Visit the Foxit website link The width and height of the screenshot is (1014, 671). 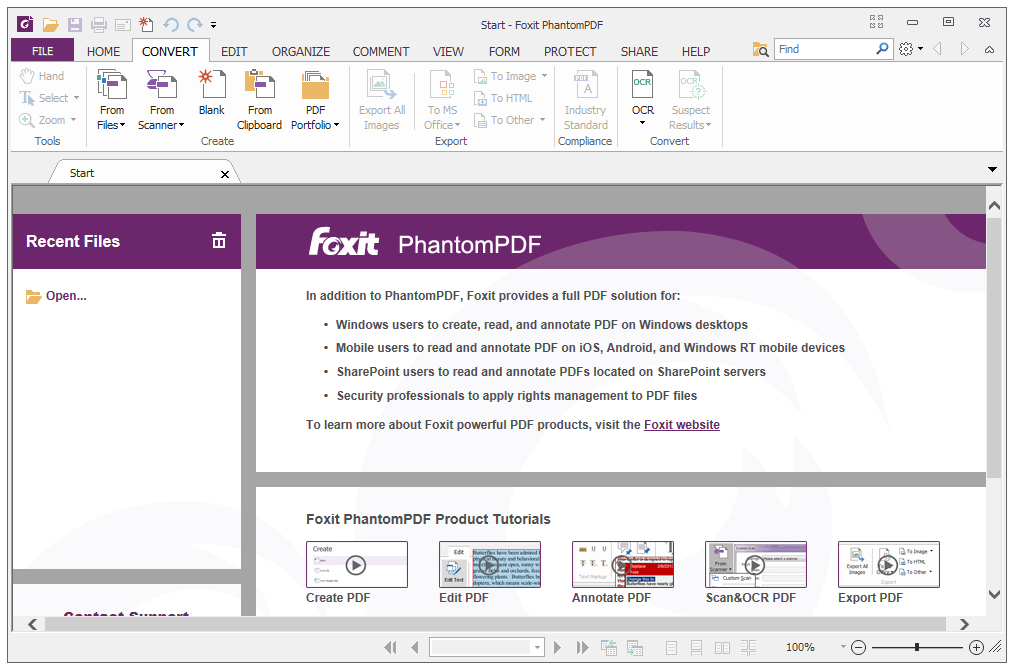(681, 424)
